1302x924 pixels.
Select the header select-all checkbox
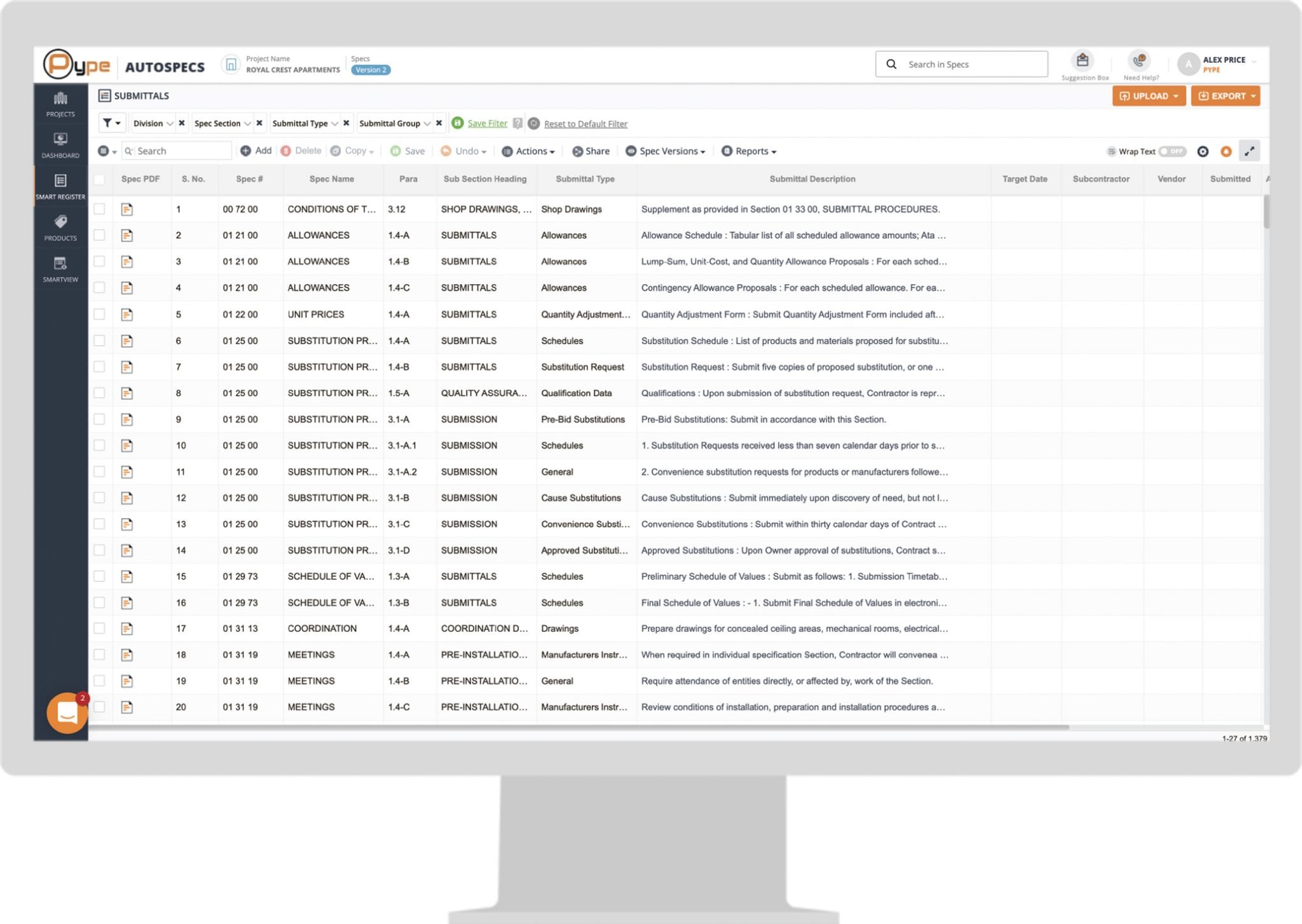[99, 179]
